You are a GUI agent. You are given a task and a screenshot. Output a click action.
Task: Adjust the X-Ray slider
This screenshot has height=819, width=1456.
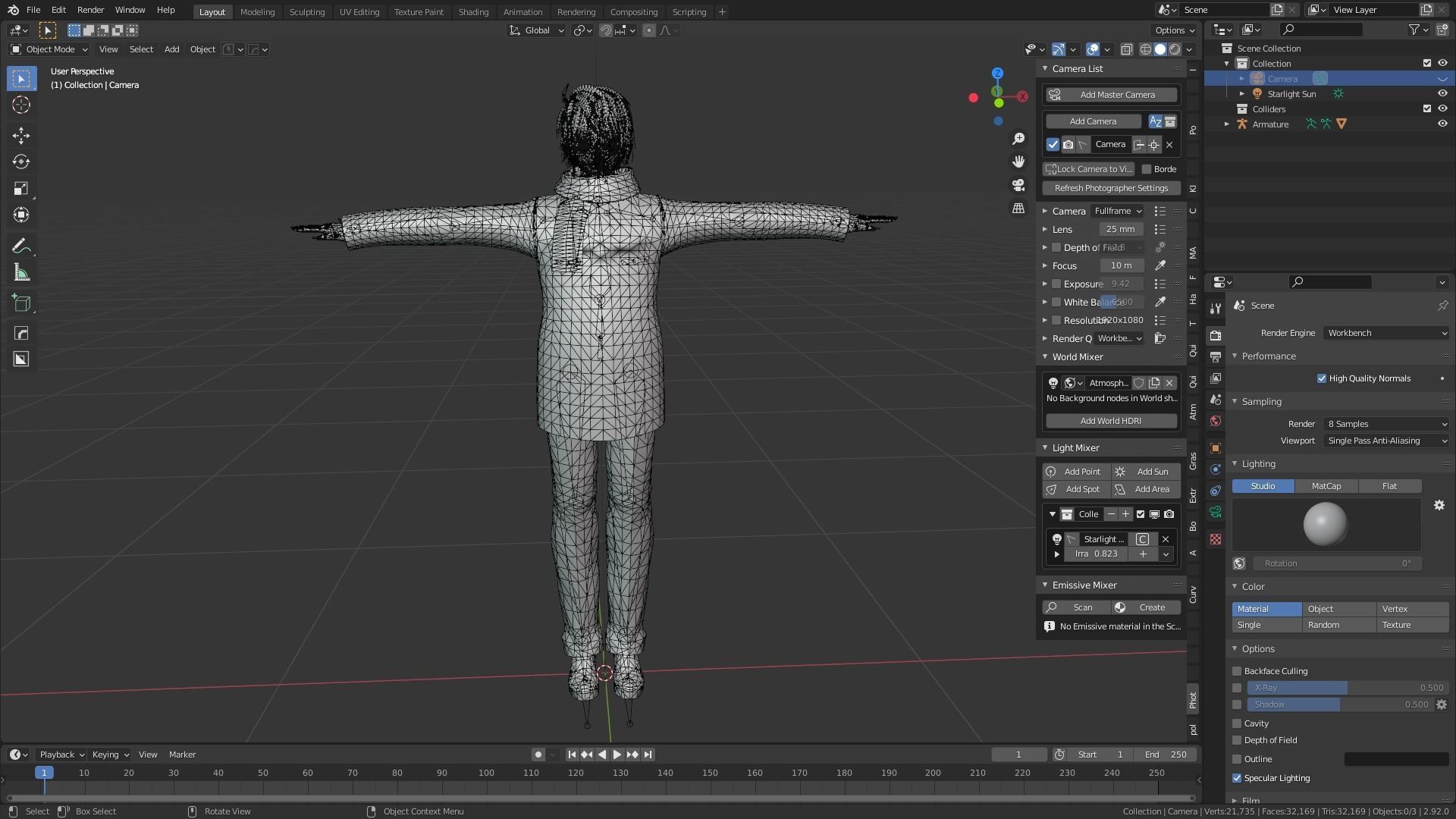(1347, 688)
